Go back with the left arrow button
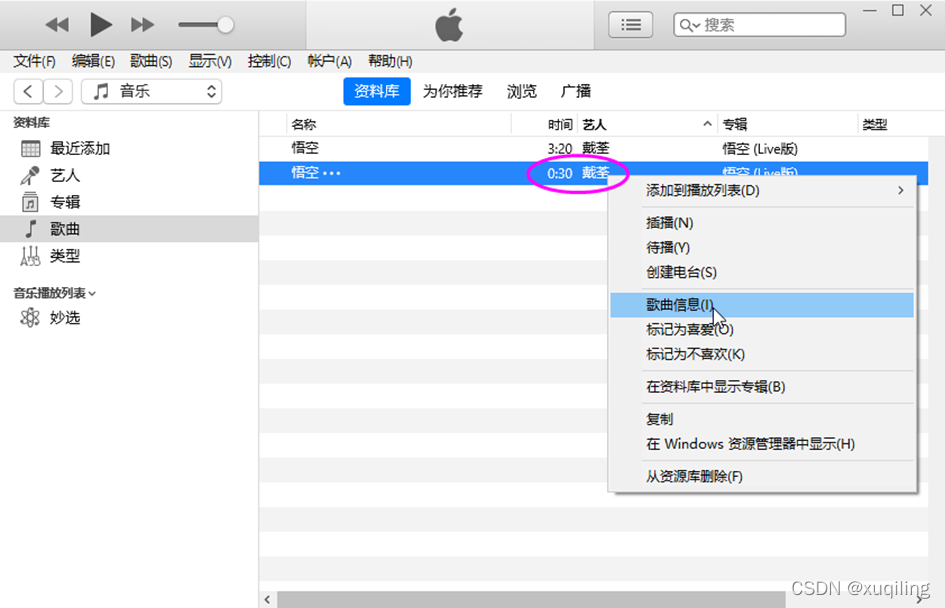 [x=28, y=92]
